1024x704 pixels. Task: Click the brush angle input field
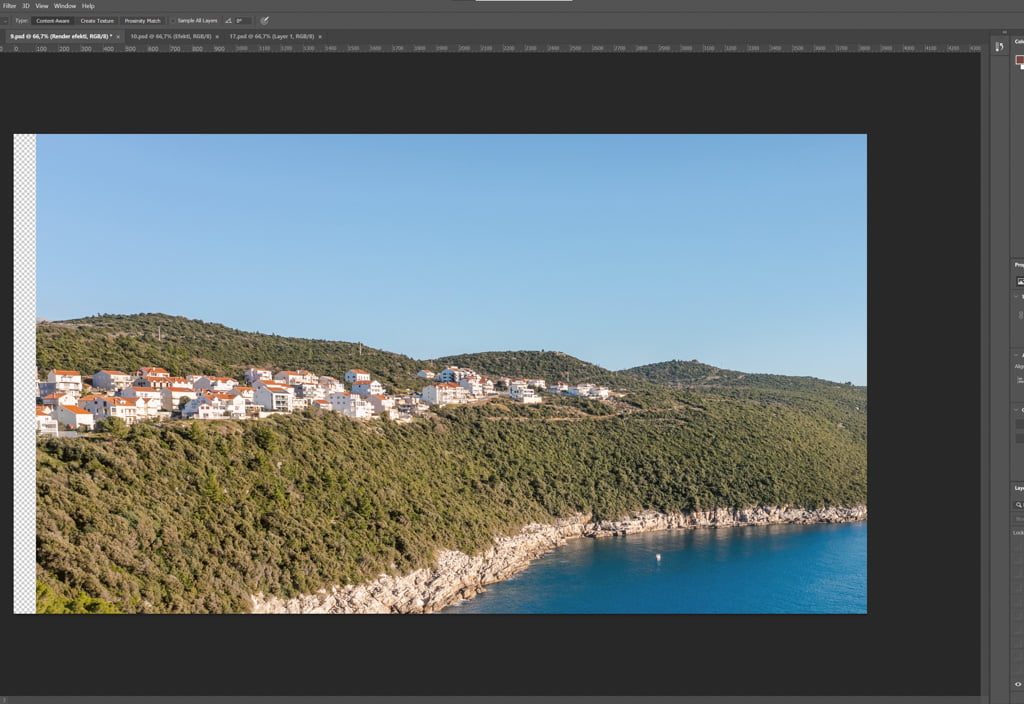click(x=242, y=20)
